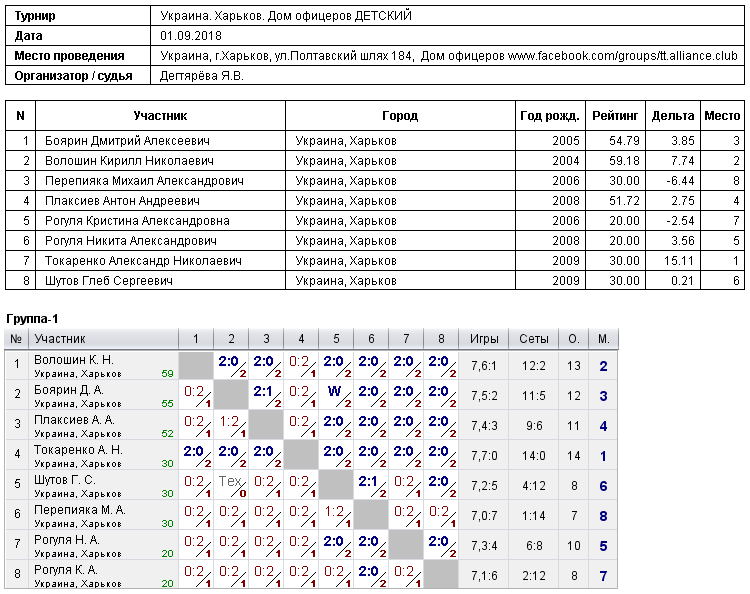The width and height of the screenshot is (750, 594).
Task: Click the 2:1 score in Шутов's row
Action: 368,481
